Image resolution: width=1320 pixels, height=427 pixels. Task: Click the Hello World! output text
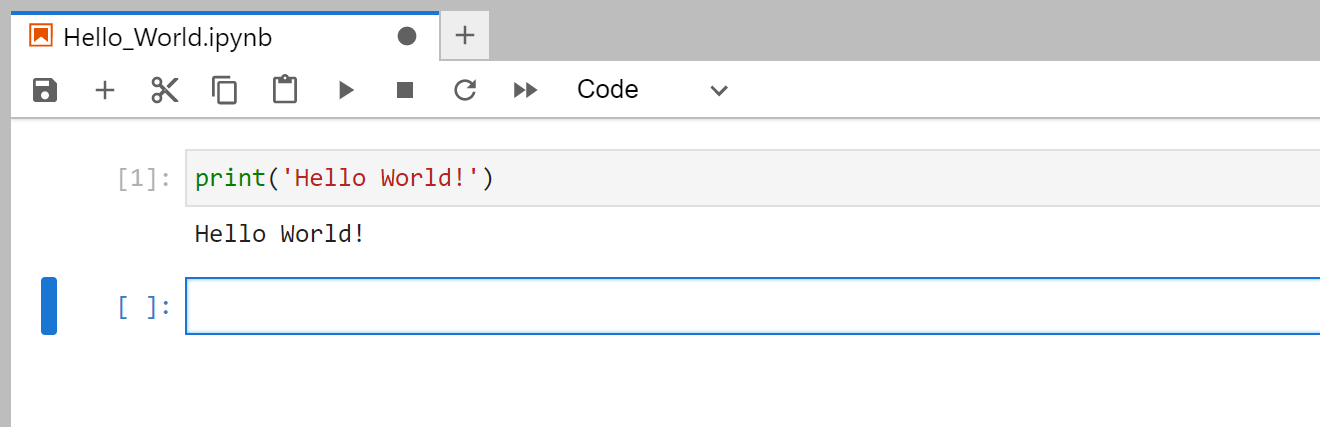280,235
